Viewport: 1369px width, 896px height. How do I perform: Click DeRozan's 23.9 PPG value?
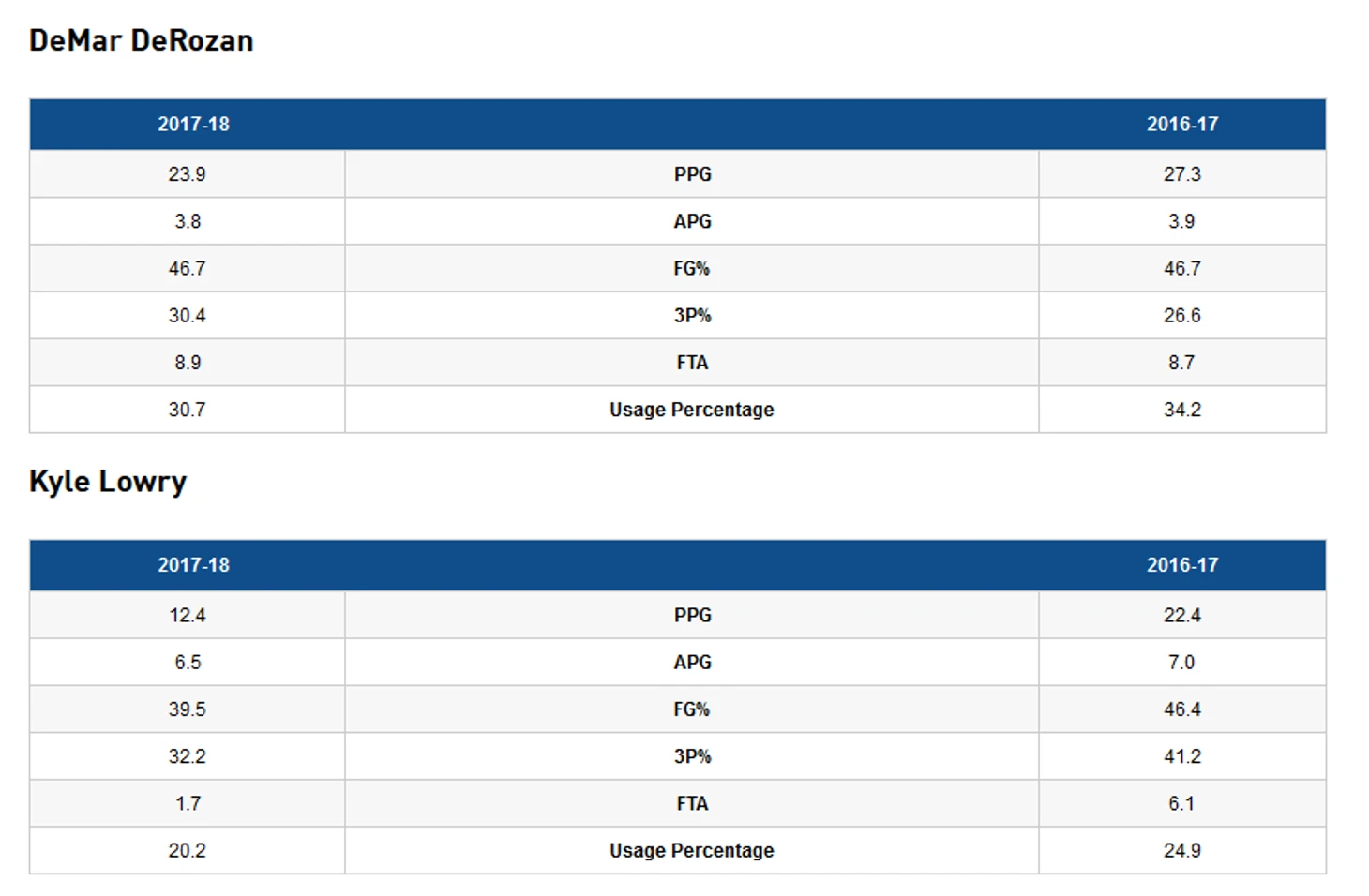click(x=187, y=174)
